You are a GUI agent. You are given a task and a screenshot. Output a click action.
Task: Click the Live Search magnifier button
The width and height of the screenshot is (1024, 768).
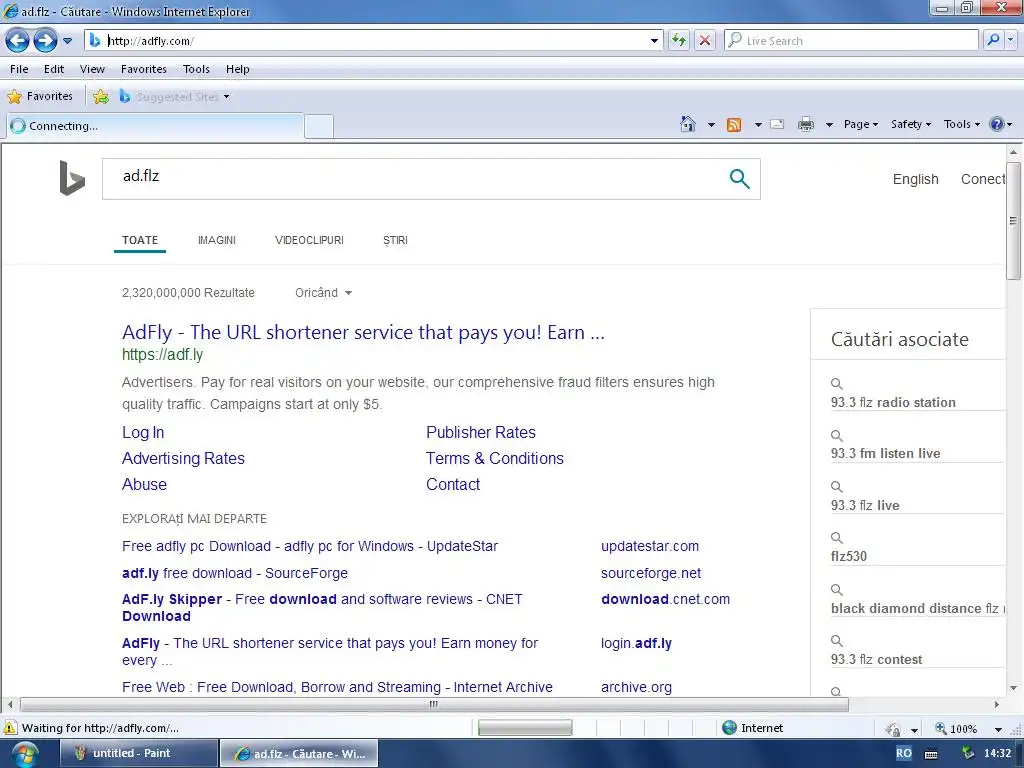[993, 40]
